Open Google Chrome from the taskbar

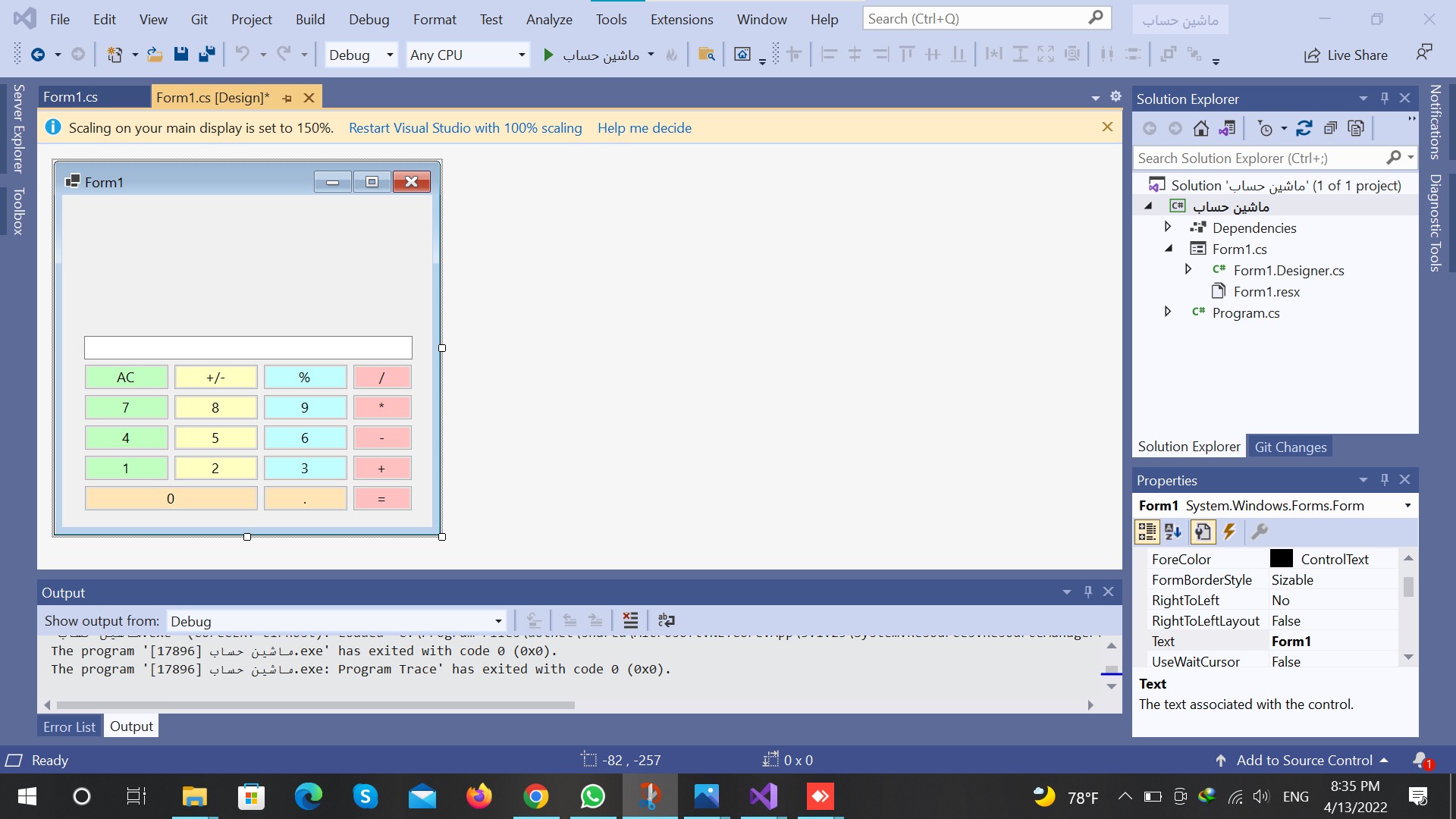[535, 796]
